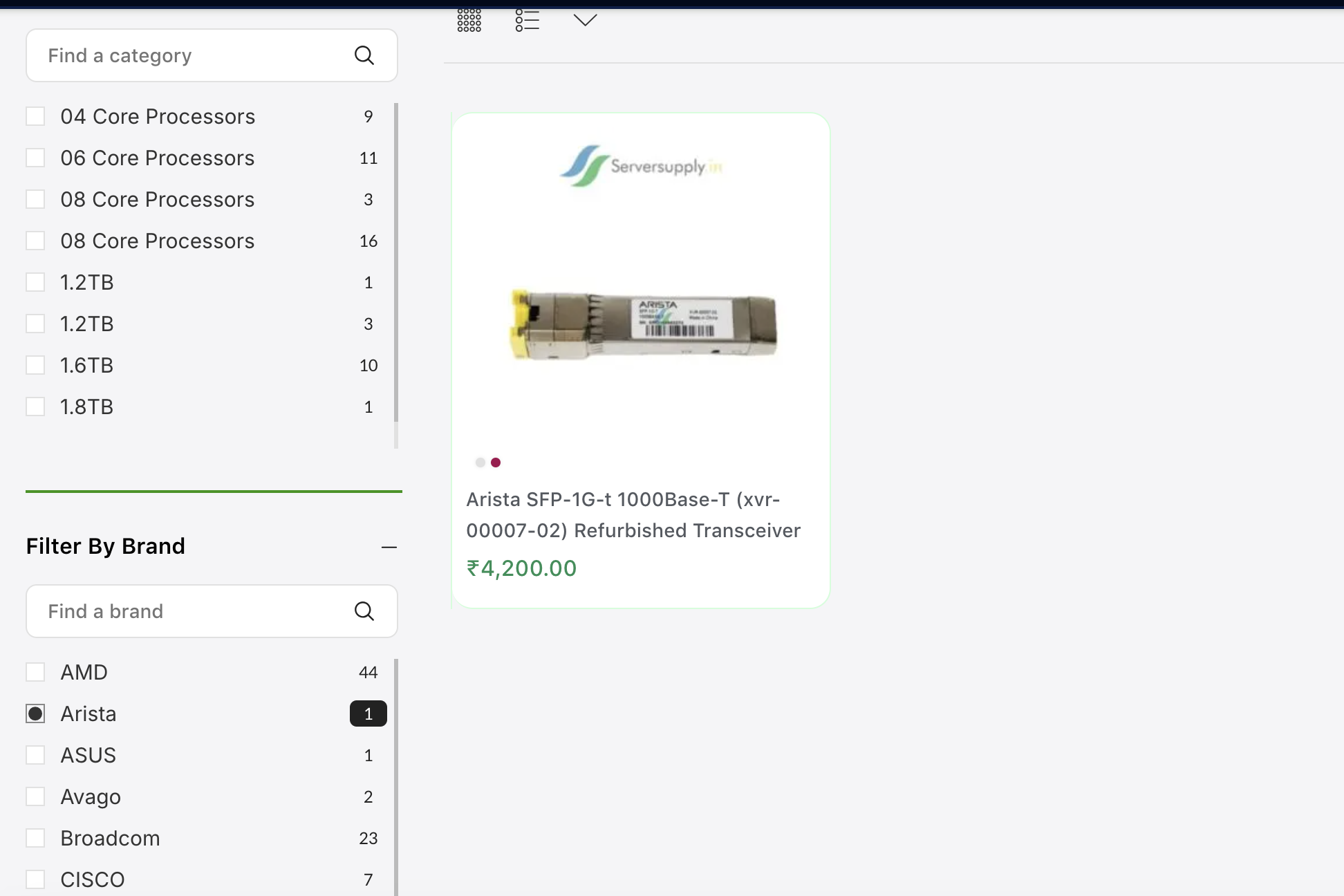Select the active maroon carousel dot
Viewport: 1344px width, 896px height.
496,463
